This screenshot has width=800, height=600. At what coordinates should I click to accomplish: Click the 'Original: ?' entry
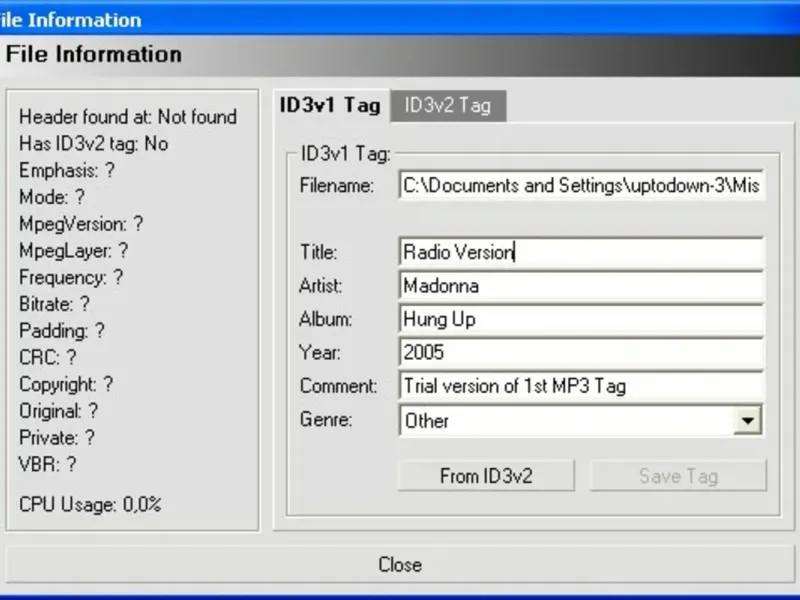(58, 411)
